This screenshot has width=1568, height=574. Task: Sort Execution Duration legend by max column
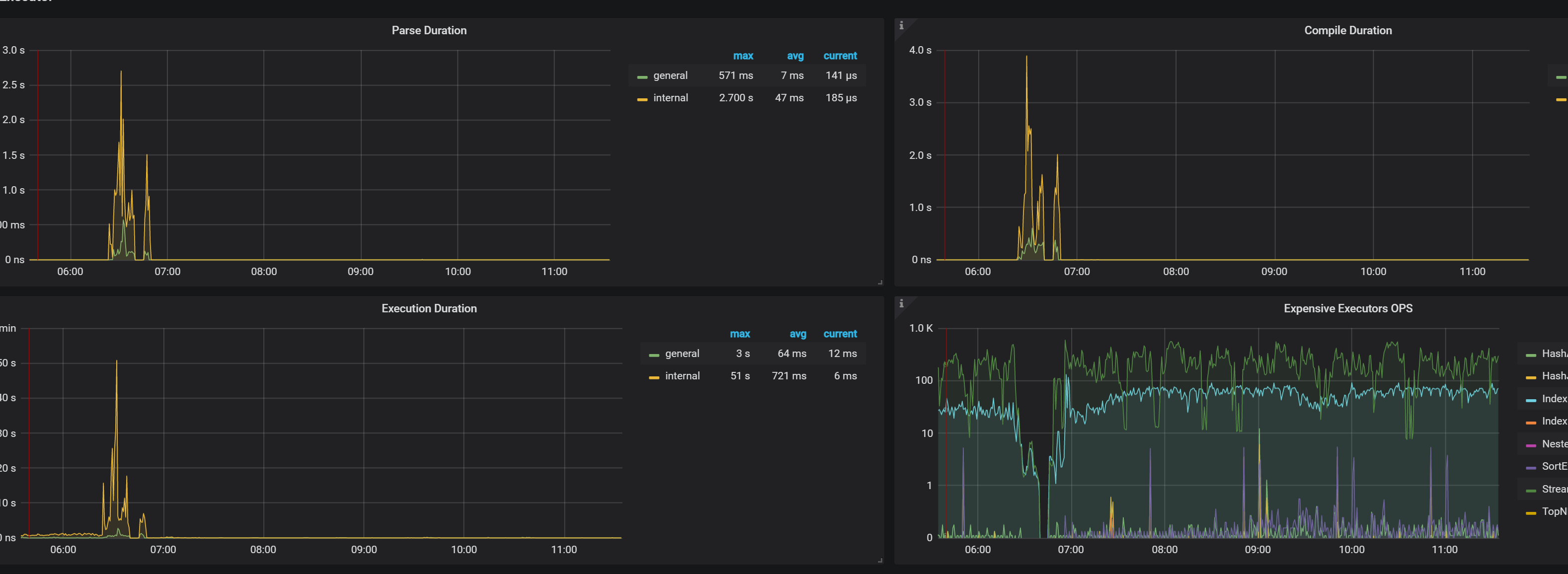coord(740,334)
